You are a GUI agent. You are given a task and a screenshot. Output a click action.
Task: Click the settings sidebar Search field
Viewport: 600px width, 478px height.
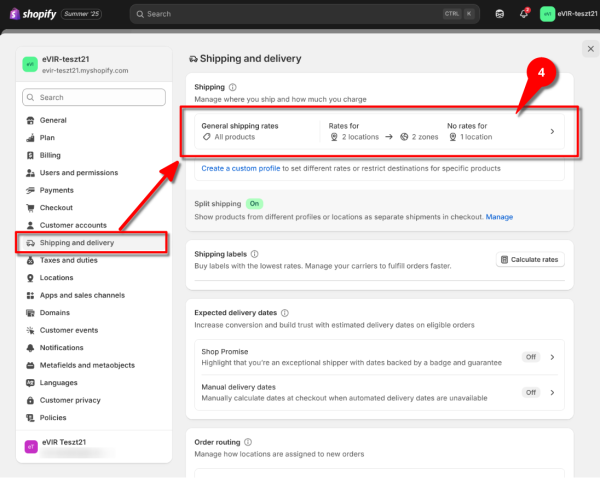[x=93, y=98]
